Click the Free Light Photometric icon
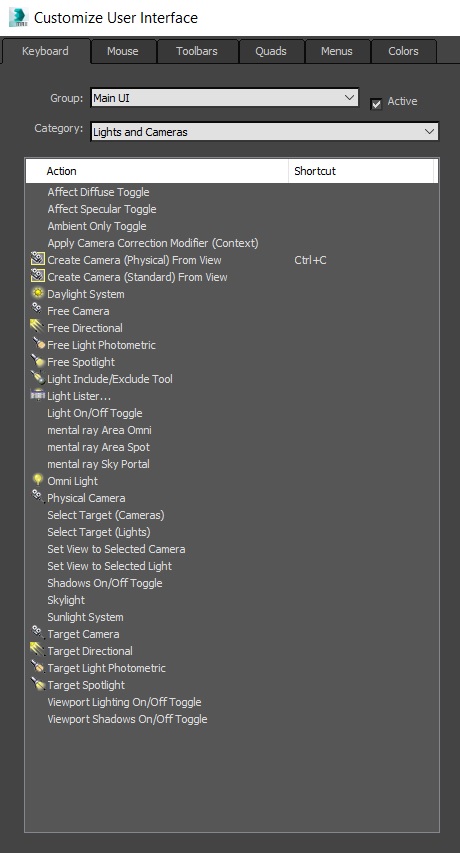Screen dimensions: 460x853 38,344
